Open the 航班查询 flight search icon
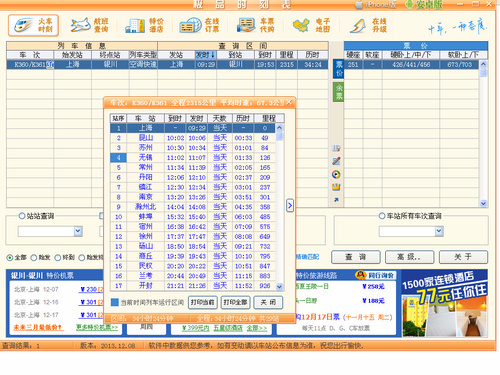This screenshot has width=500, height=375. click(89, 25)
